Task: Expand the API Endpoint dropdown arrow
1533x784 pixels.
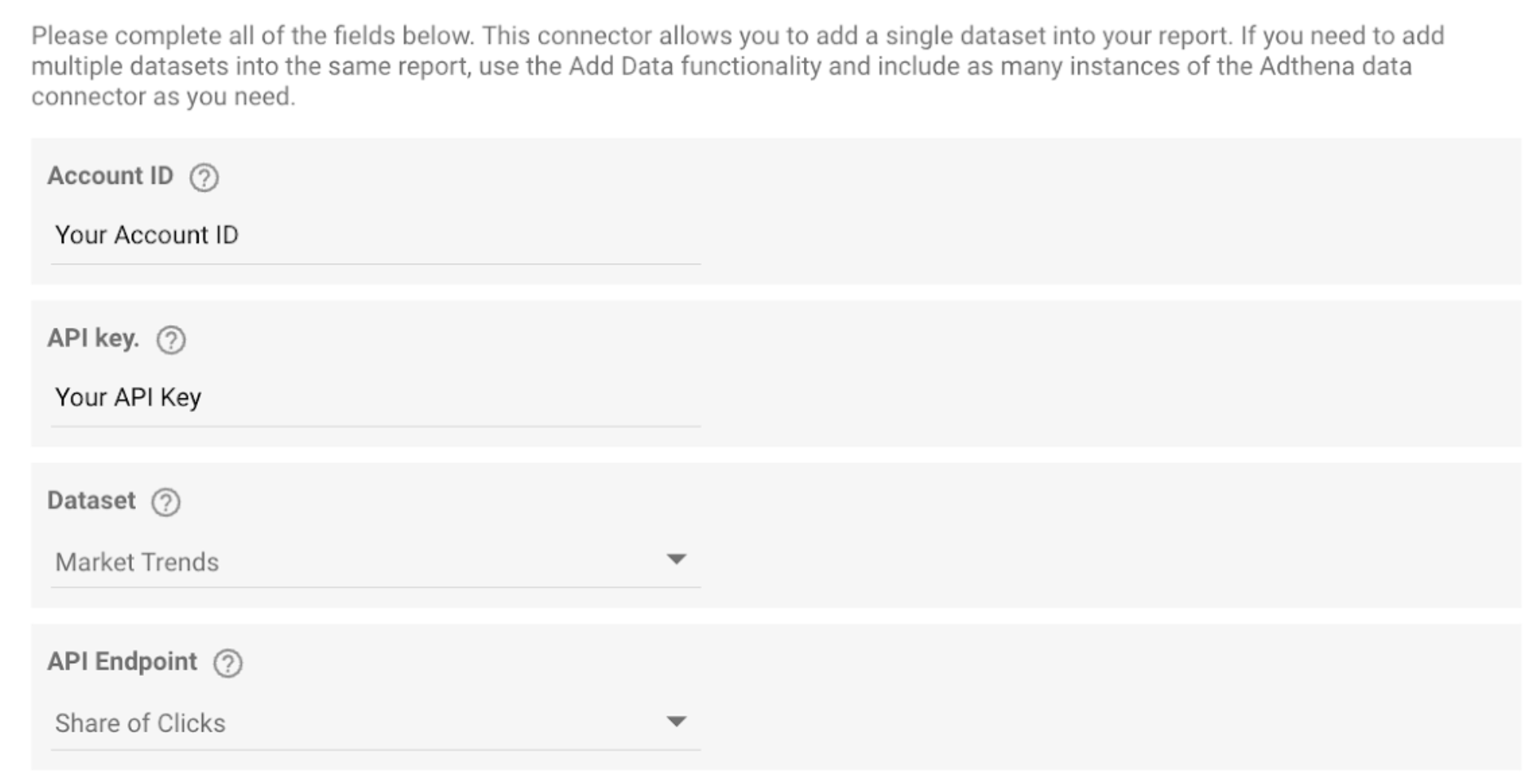Action: (676, 722)
